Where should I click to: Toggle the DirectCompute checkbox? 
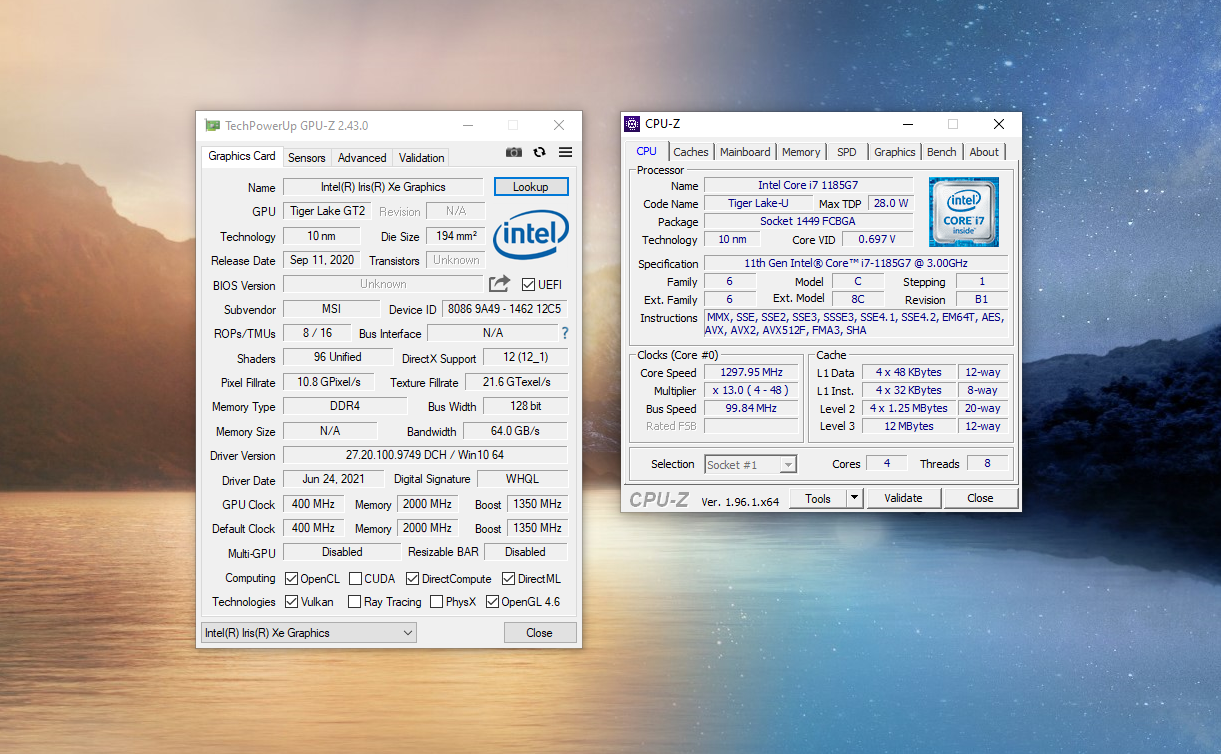412,578
